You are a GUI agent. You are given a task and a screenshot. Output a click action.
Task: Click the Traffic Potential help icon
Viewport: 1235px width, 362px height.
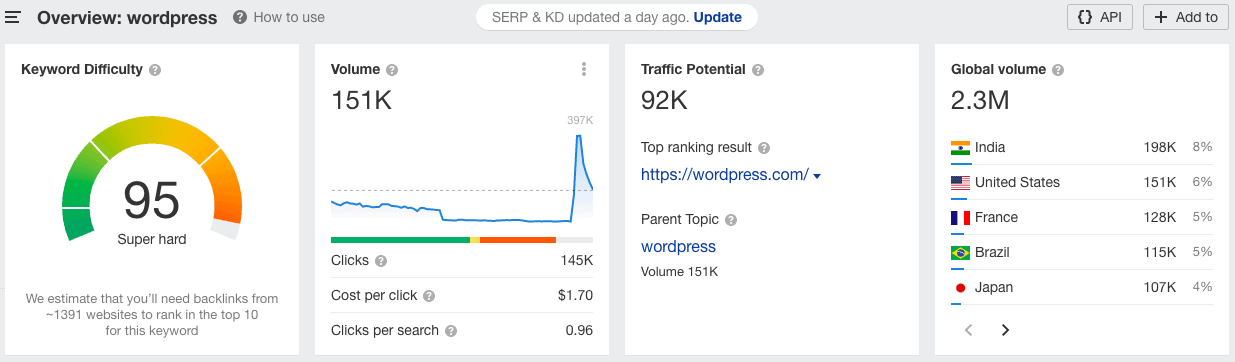pos(758,70)
